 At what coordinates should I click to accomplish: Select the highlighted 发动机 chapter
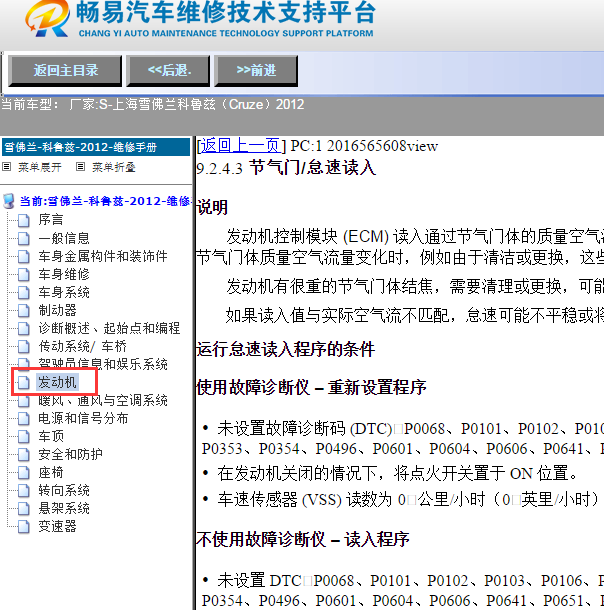point(57,382)
